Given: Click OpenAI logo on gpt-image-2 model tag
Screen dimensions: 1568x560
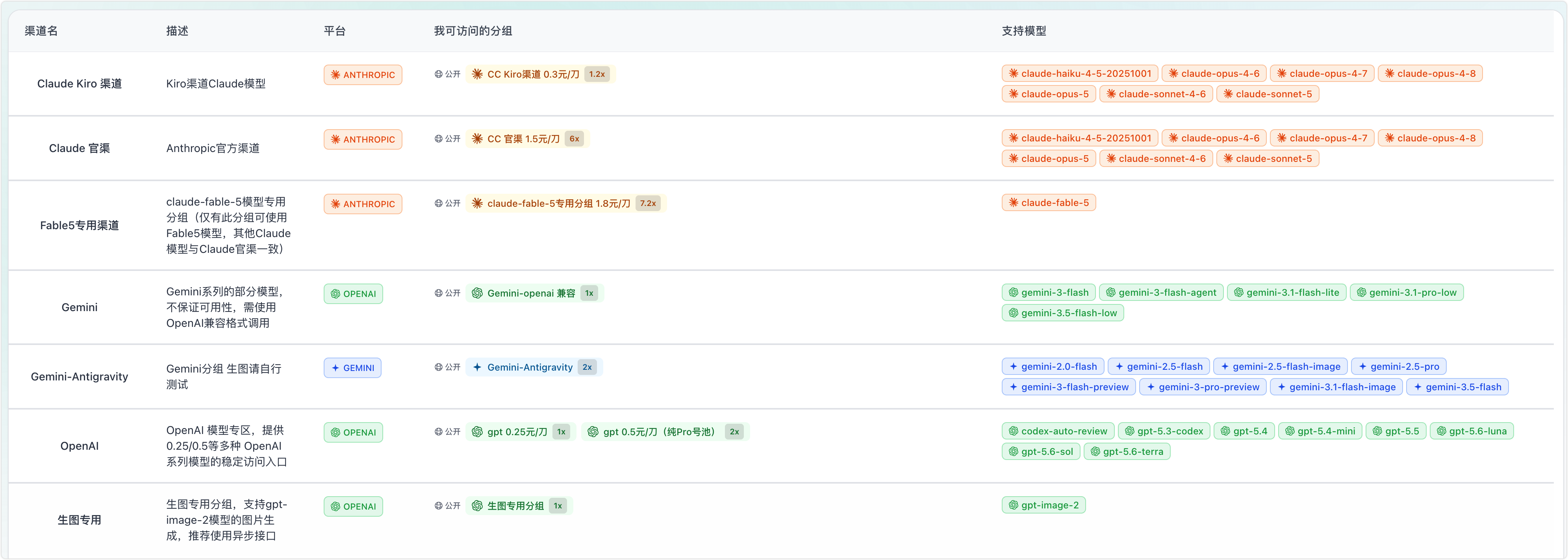Looking at the screenshot, I should [x=1014, y=505].
